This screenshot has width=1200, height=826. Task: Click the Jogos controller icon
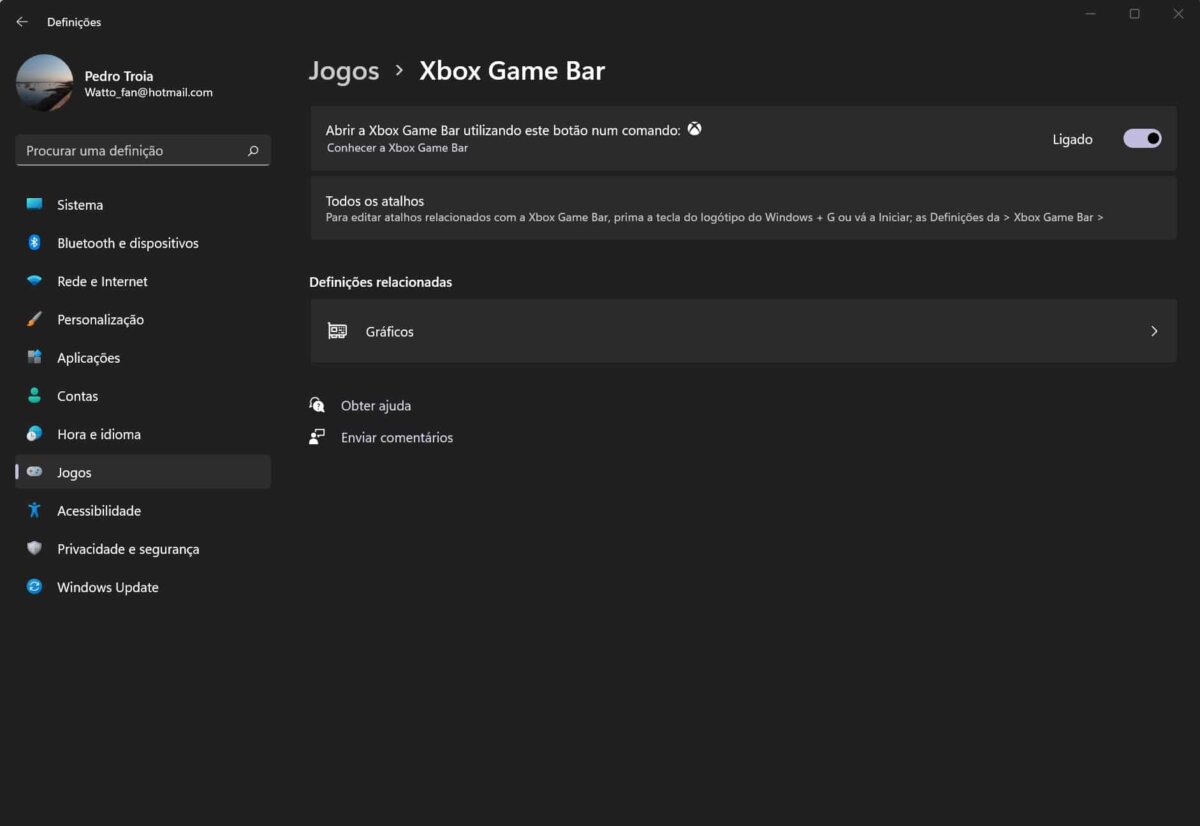click(x=35, y=472)
